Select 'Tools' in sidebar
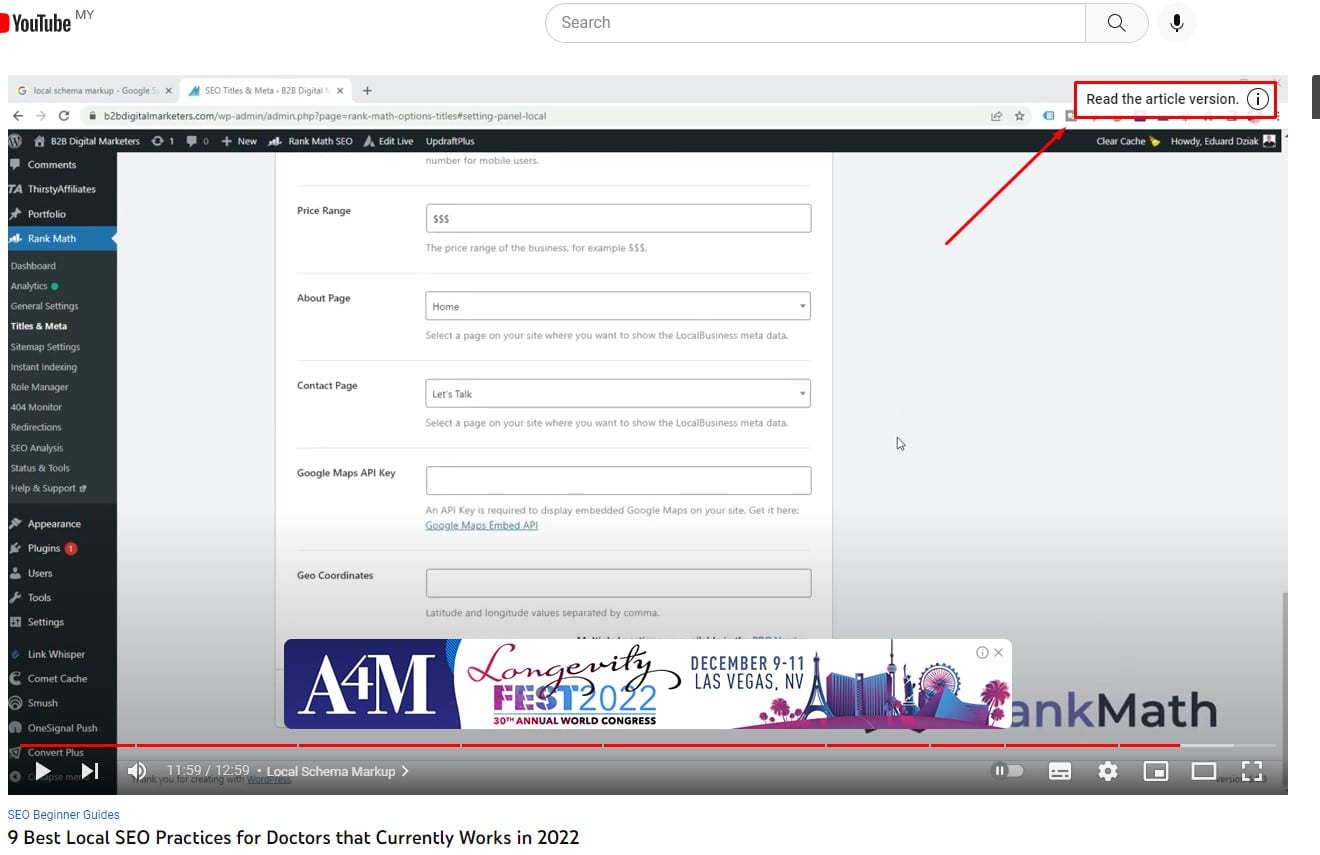This screenshot has width=1320, height=855. 39,598
